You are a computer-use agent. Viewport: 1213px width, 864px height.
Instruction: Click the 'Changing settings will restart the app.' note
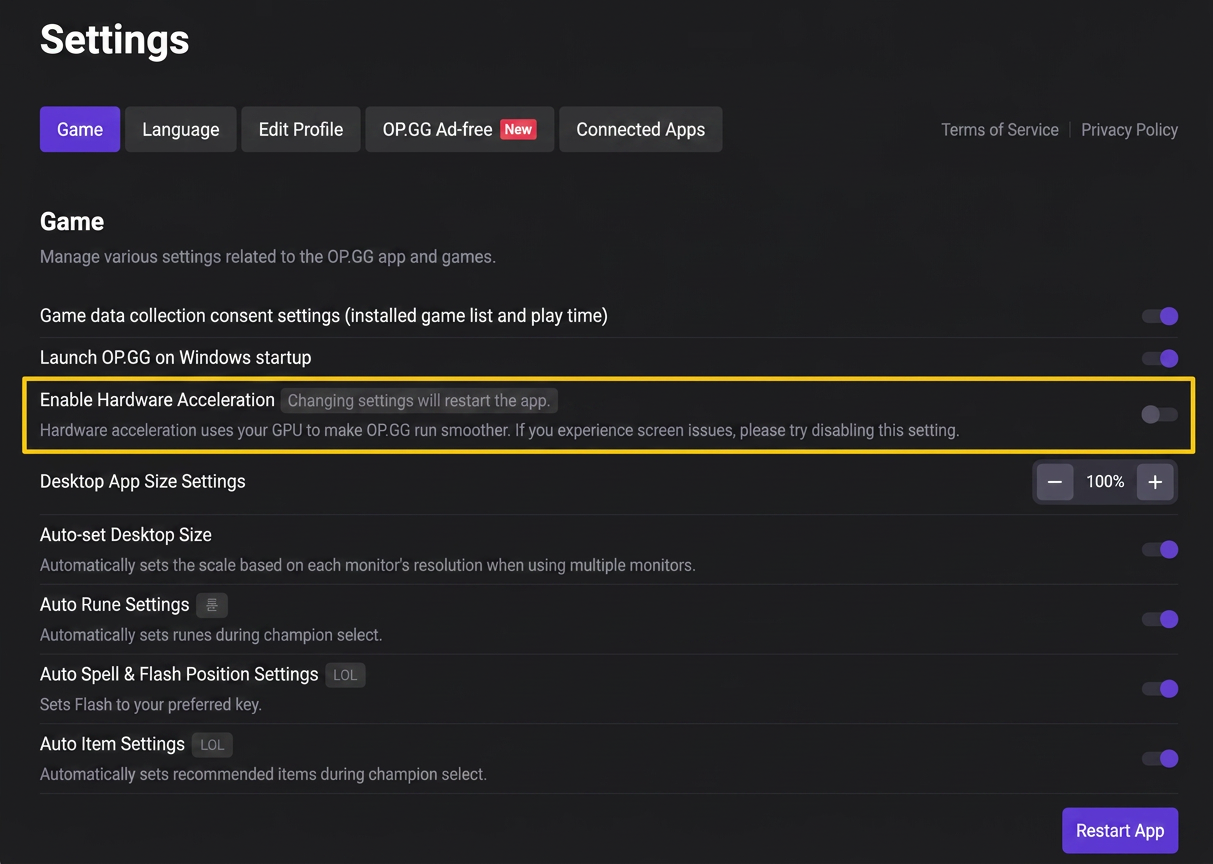coord(419,401)
